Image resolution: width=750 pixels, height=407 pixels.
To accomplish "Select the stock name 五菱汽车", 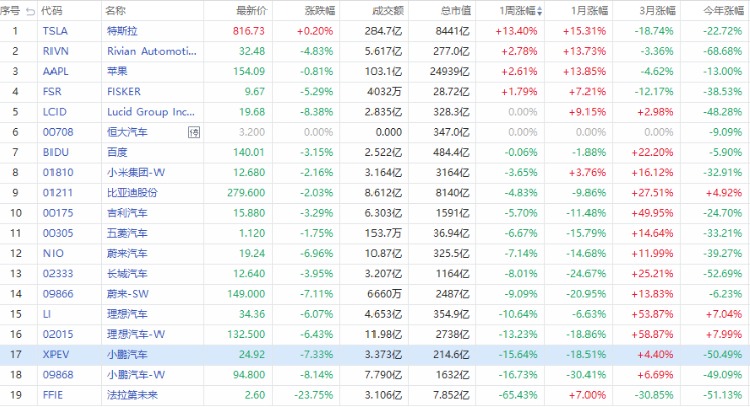I will pos(127,233).
